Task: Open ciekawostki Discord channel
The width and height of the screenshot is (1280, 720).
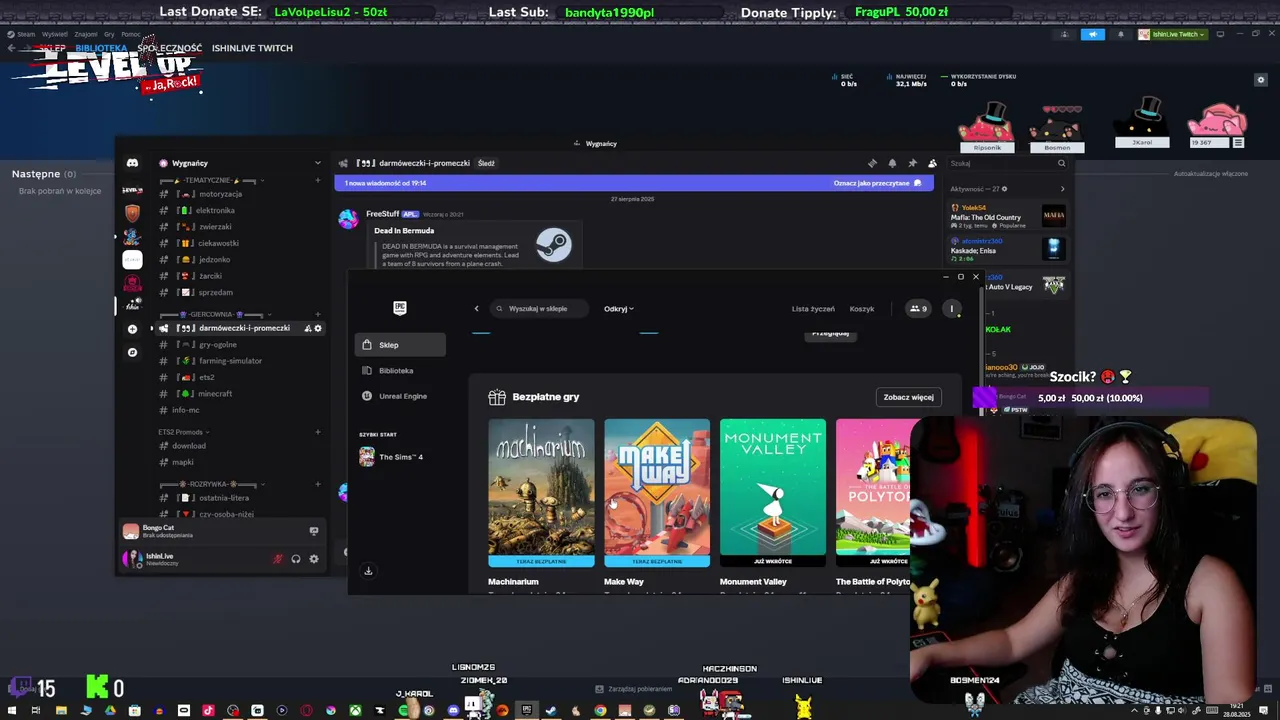Action: 239,243
